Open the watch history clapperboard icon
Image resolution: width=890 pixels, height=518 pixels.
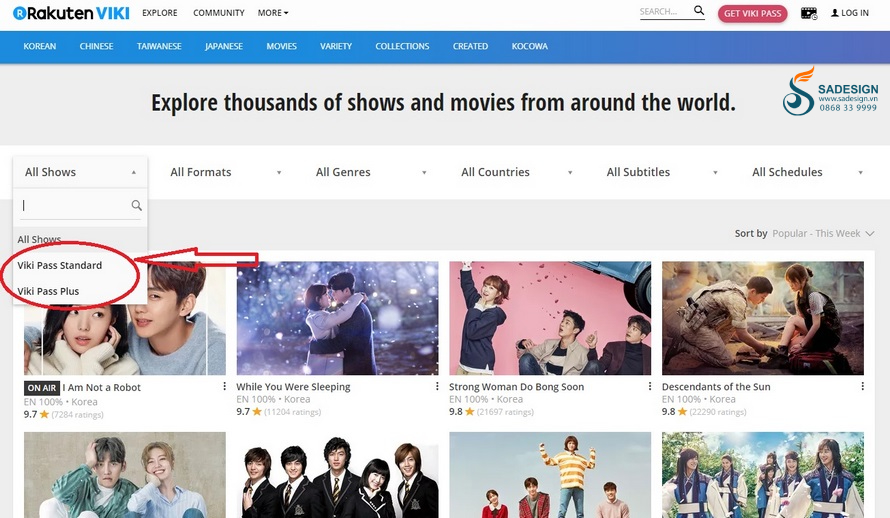(x=809, y=13)
